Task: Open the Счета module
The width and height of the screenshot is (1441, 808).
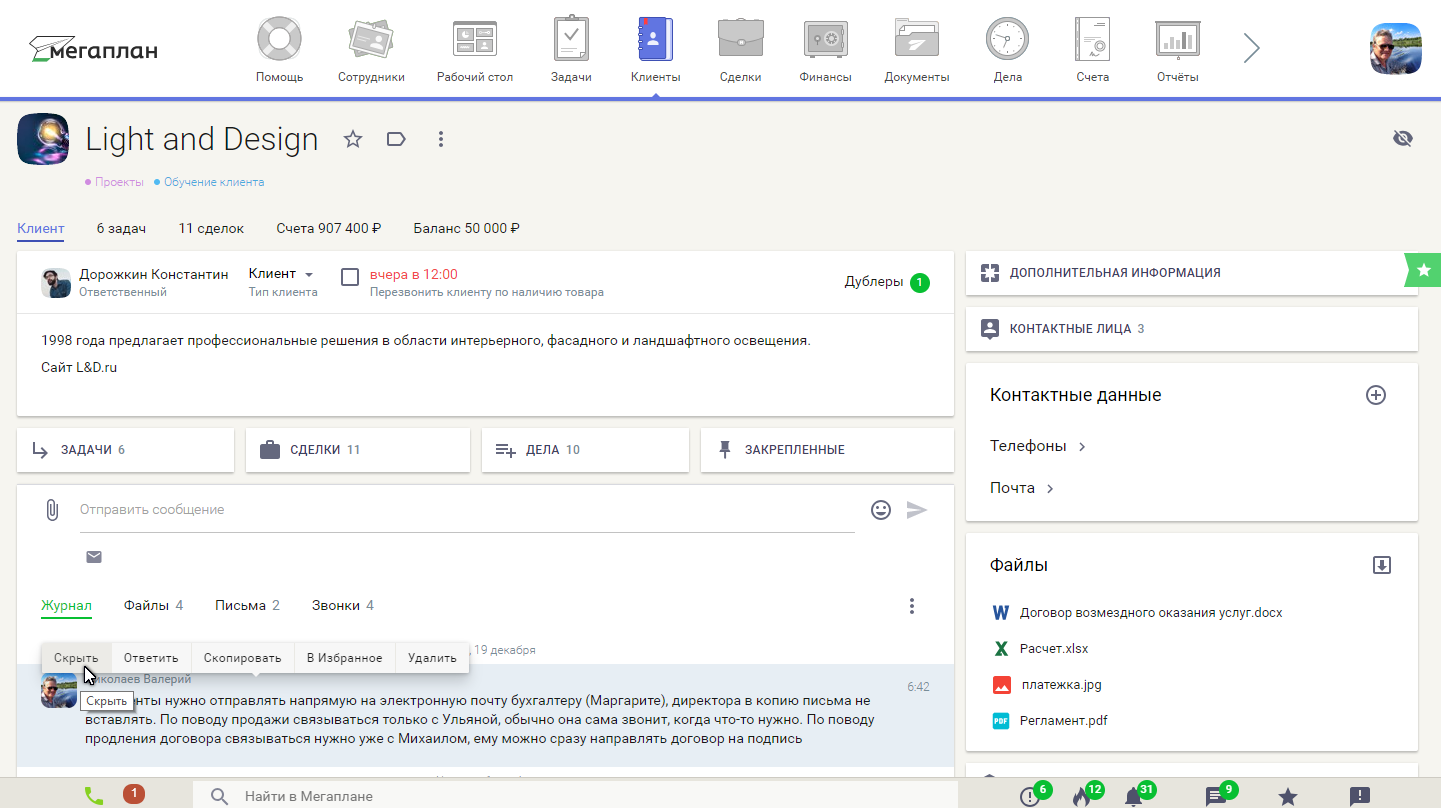Action: (1092, 50)
